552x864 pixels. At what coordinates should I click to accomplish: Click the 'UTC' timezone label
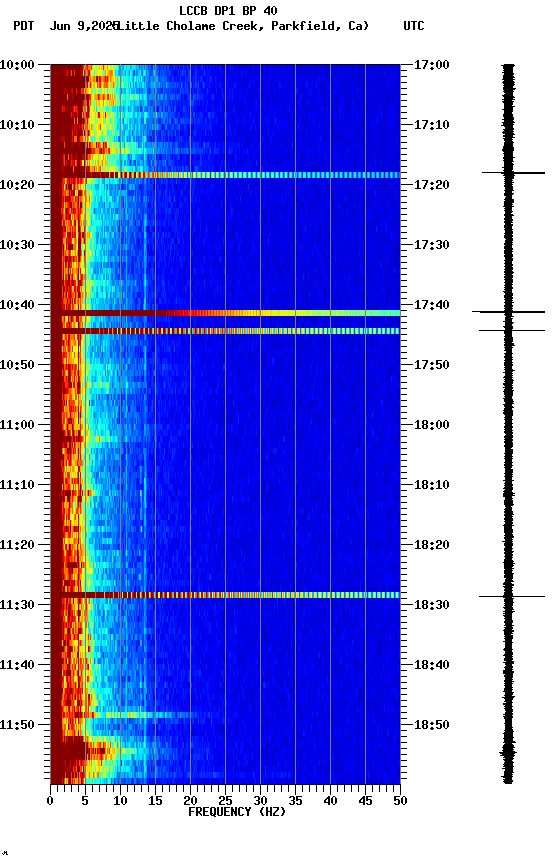click(414, 26)
